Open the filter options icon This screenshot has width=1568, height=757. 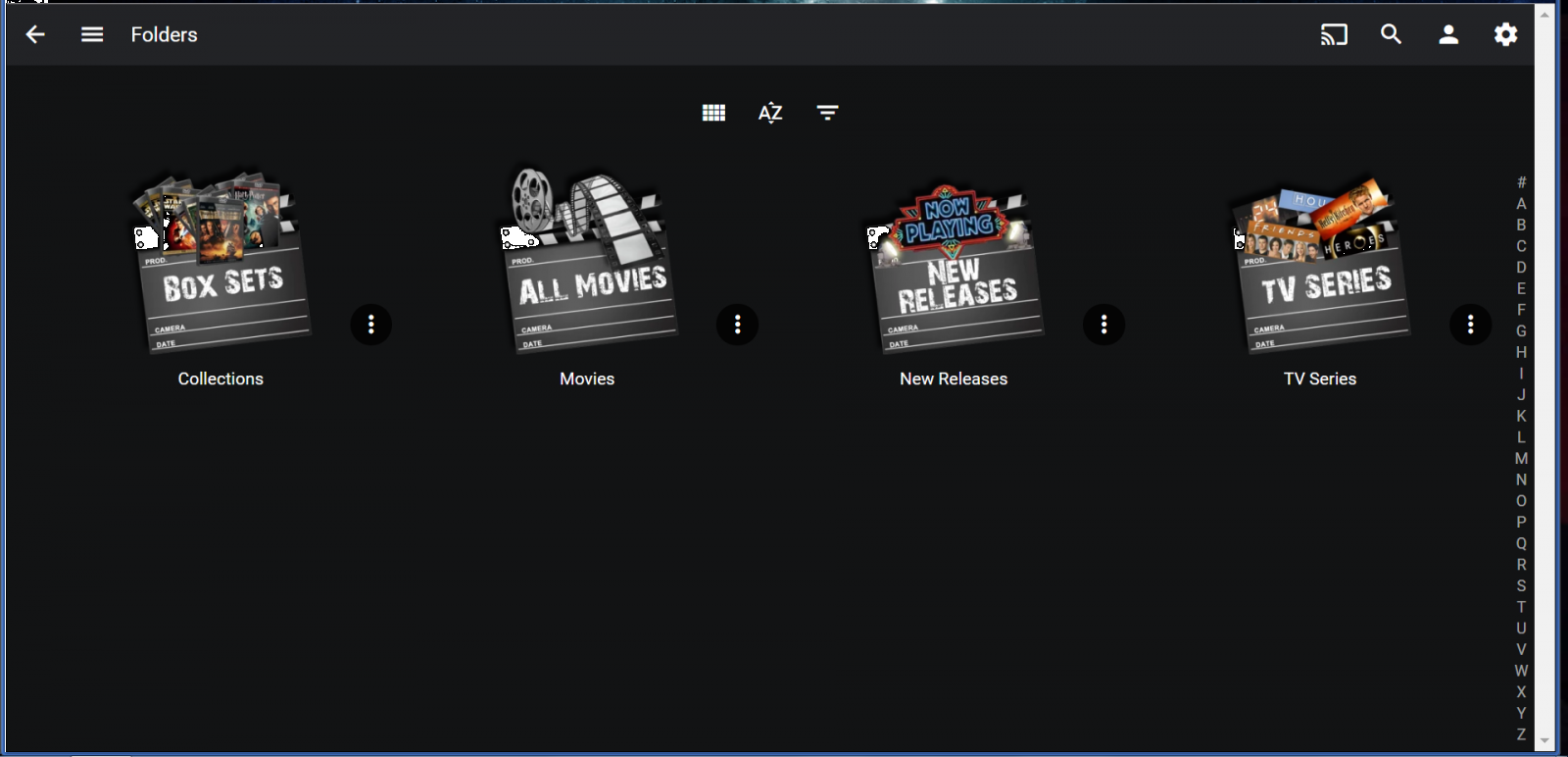point(828,113)
